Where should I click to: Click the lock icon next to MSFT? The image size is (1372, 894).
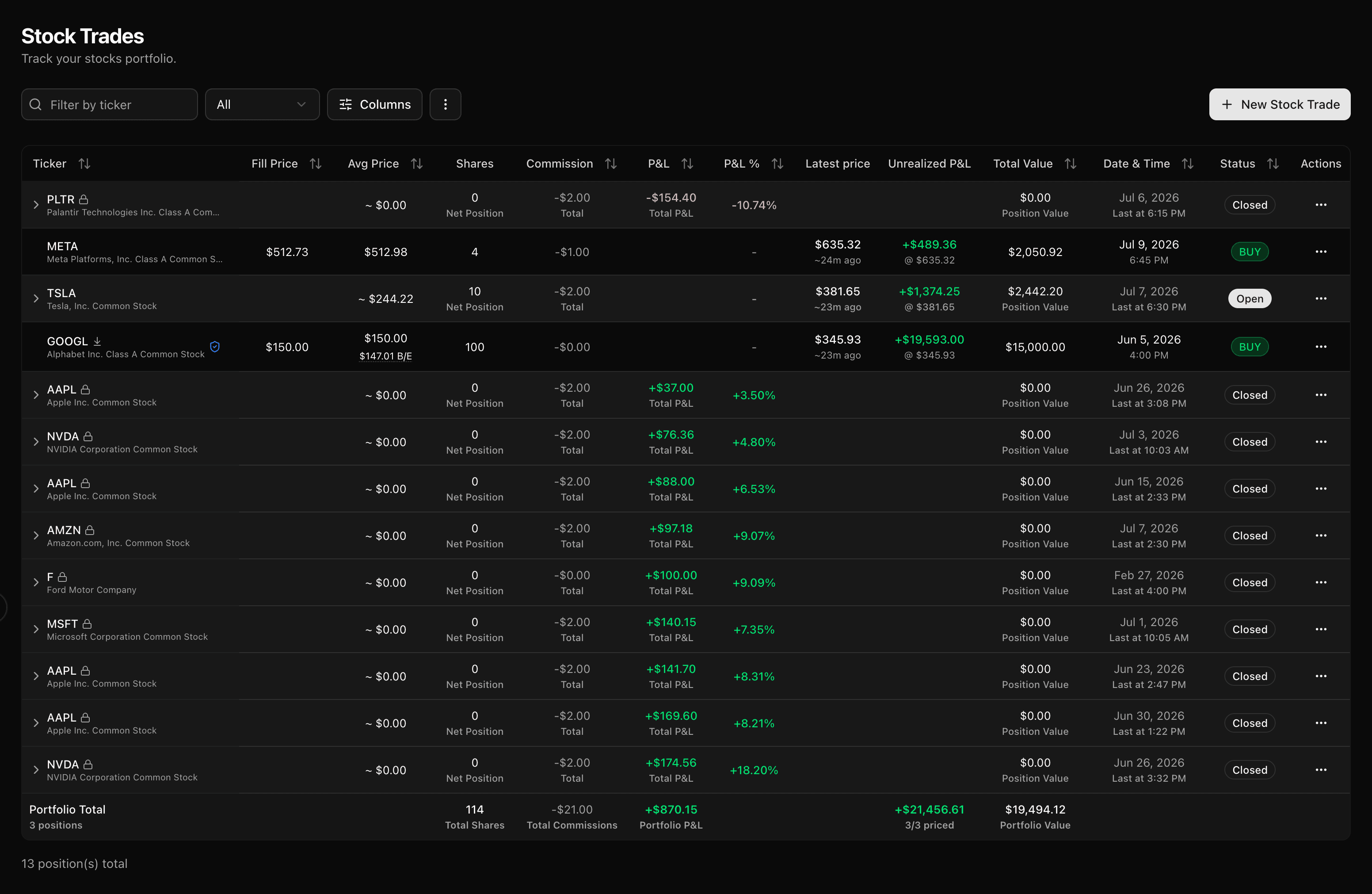(x=87, y=623)
